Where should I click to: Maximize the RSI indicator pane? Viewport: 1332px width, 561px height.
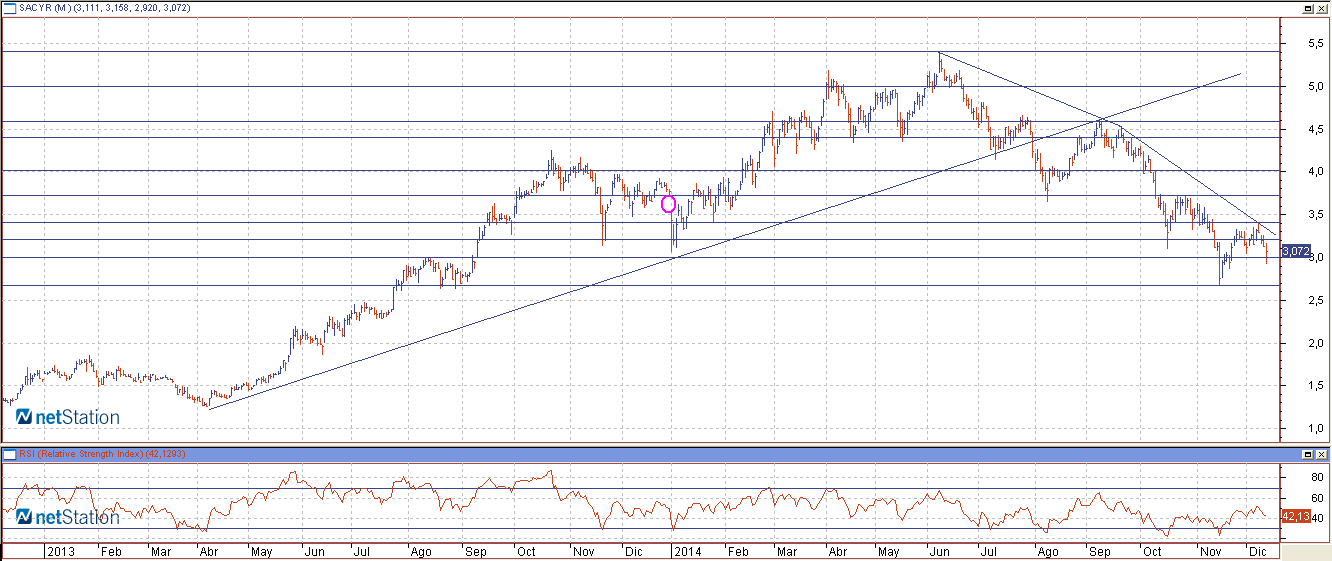pyautogui.click(x=1307, y=454)
